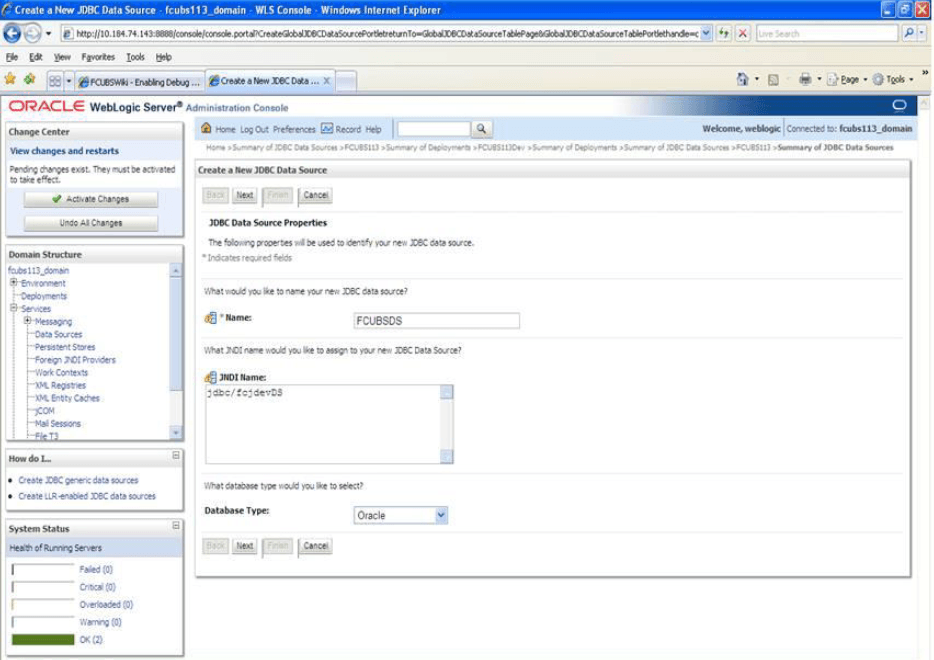Click the Name input field FCUBSDS
This screenshot has height=660, width=934.
point(436,320)
